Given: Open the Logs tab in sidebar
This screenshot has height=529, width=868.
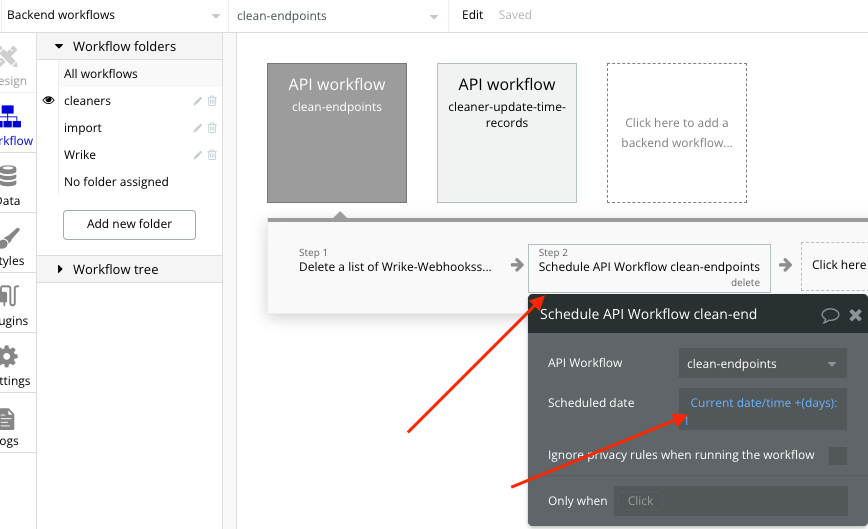Looking at the screenshot, I should pyautogui.click(x=8, y=426).
